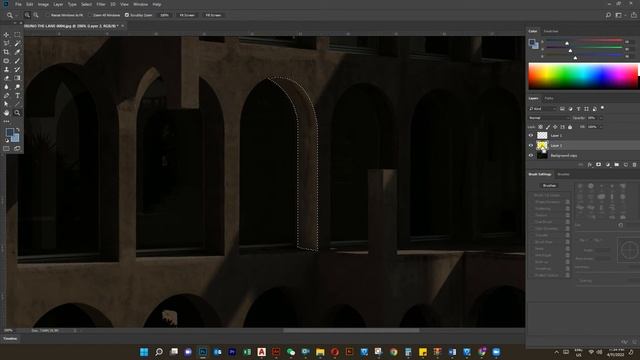The width and height of the screenshot is (640, 360).
Task: Open the Window menu
Action: coord(140,4)
